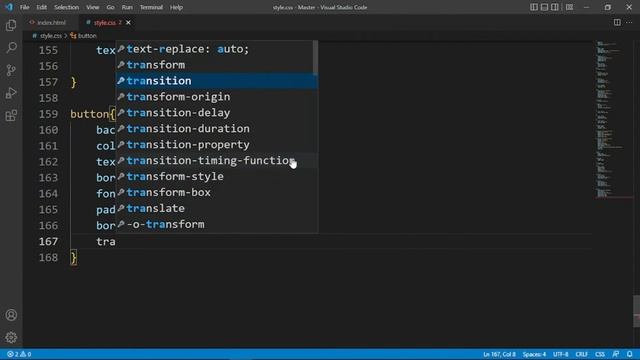This screenshot has width=640, height=360.
Task: Open notifications bell in status bar
Action: 629,354
